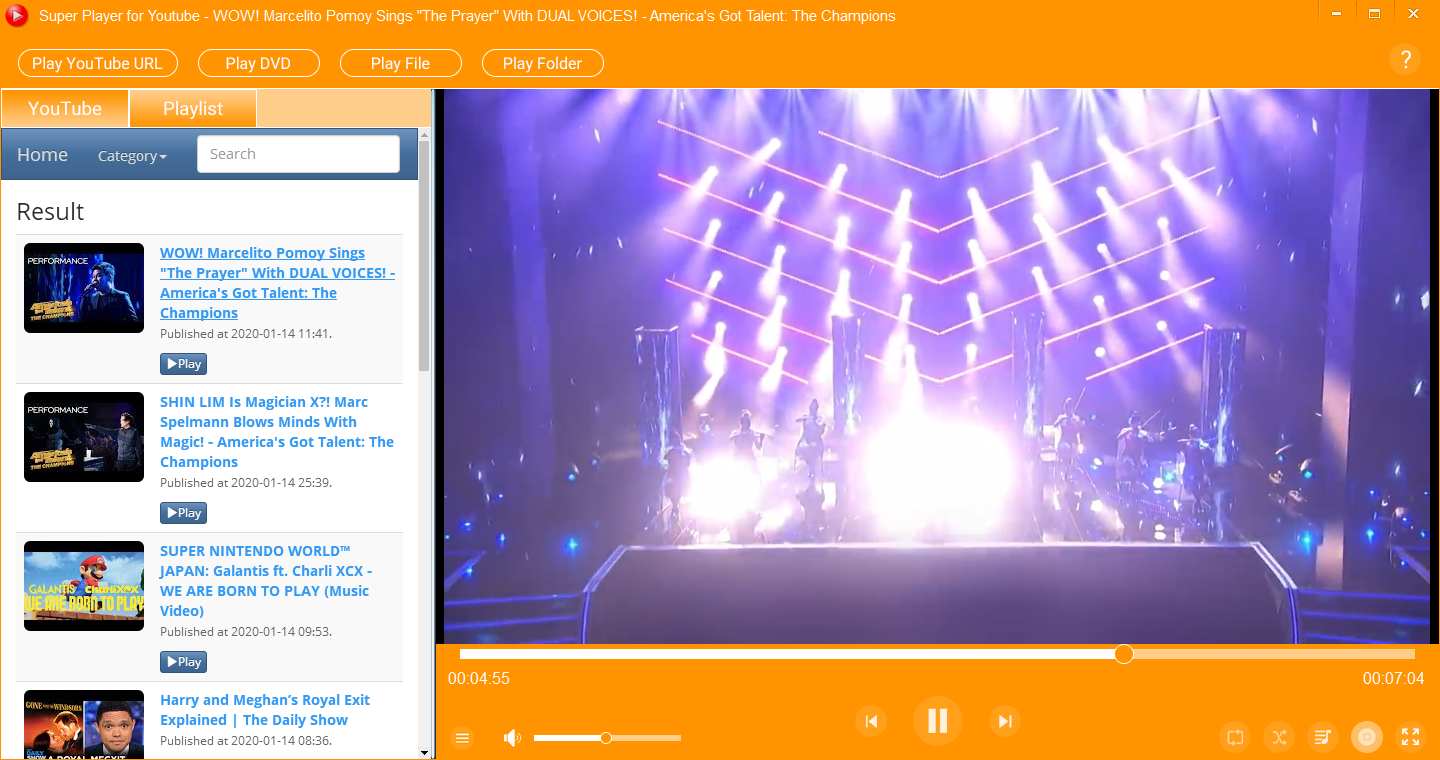Click Play File button
The image size is (1440, 760).
pos(400,63)
